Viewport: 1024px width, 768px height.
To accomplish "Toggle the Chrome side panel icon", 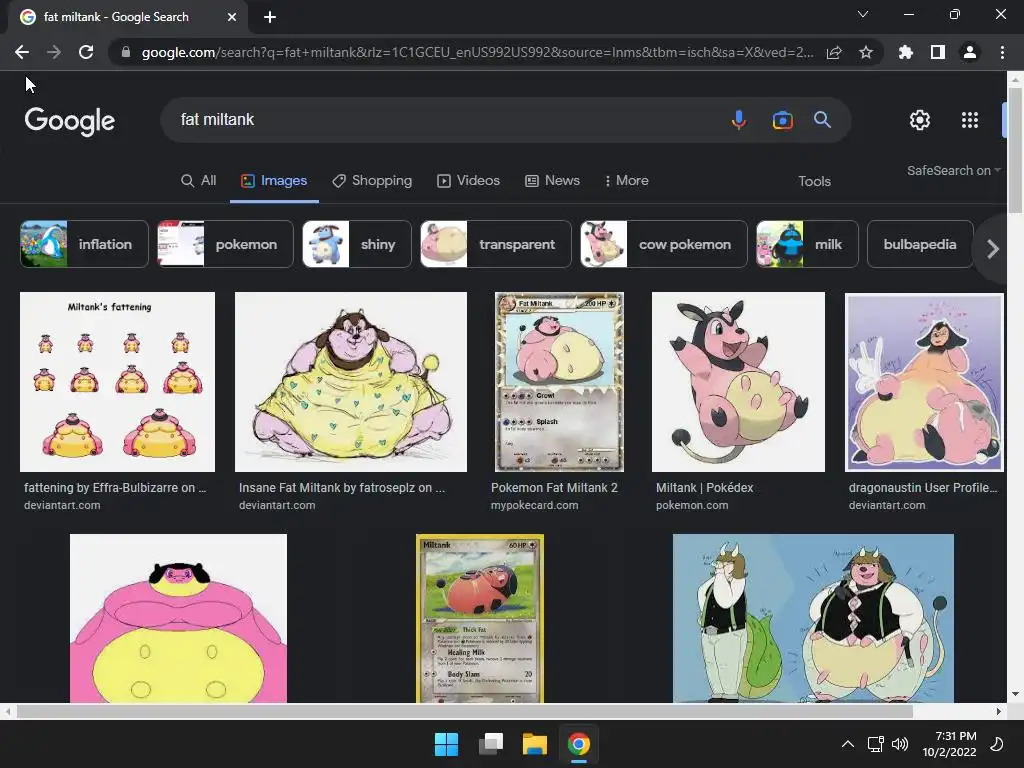I will click(938, 52).
